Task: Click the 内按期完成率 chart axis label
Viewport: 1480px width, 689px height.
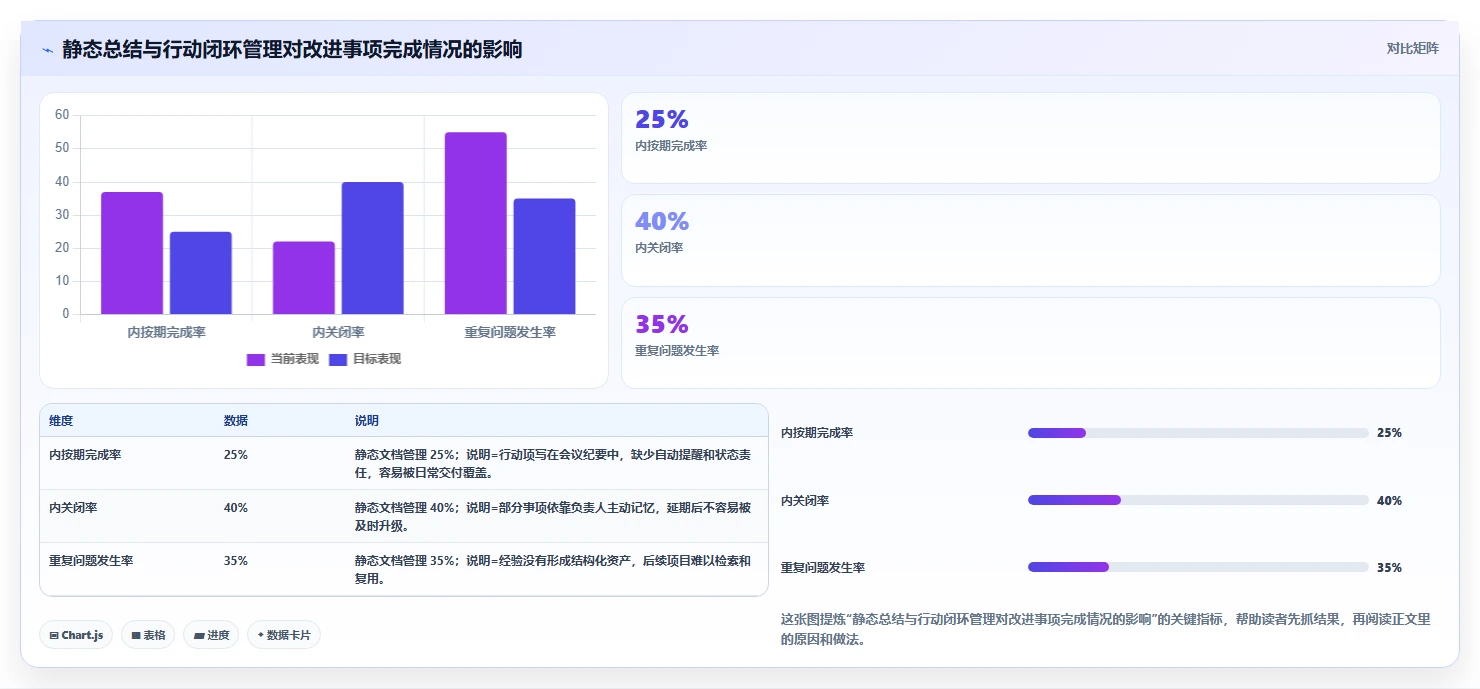Action: click(166, 332)
